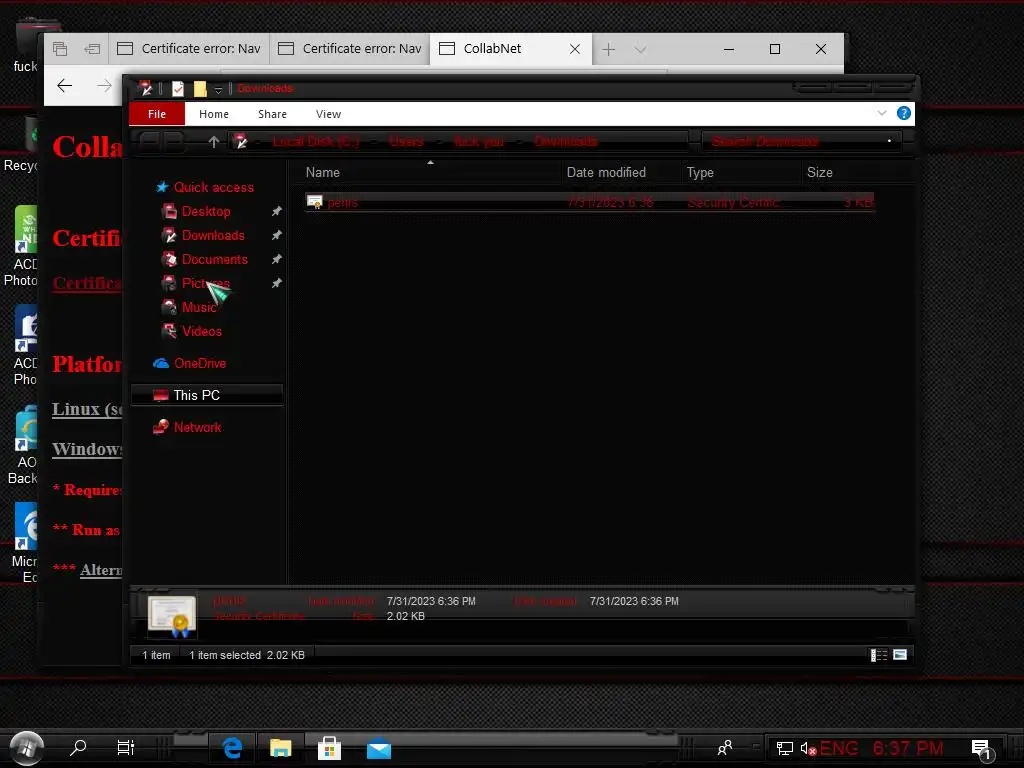
Task: Open a new tab in the Edge window
Action: coord(608,49)
